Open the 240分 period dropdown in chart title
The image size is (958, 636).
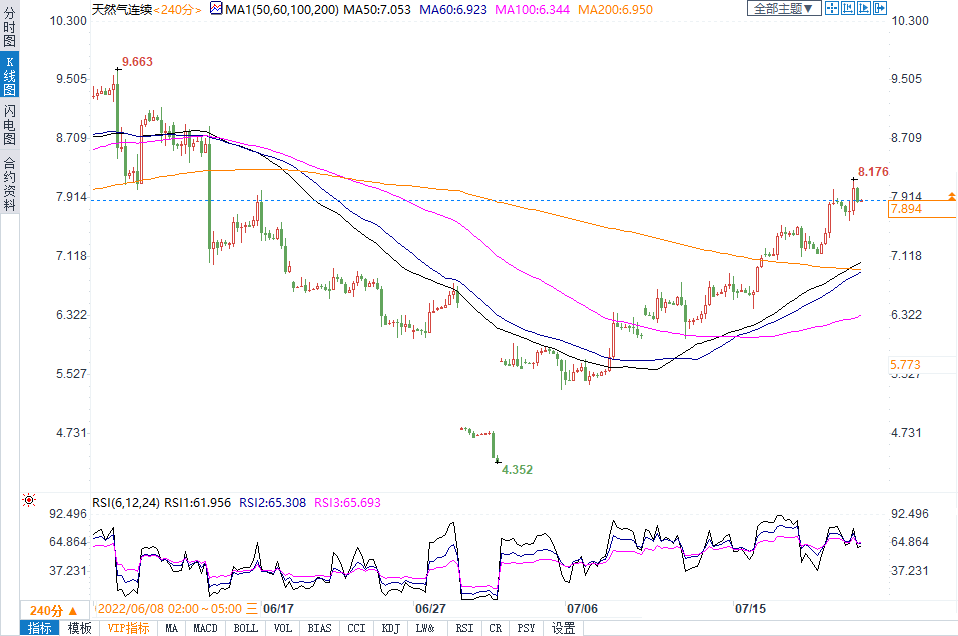[180, 9]
